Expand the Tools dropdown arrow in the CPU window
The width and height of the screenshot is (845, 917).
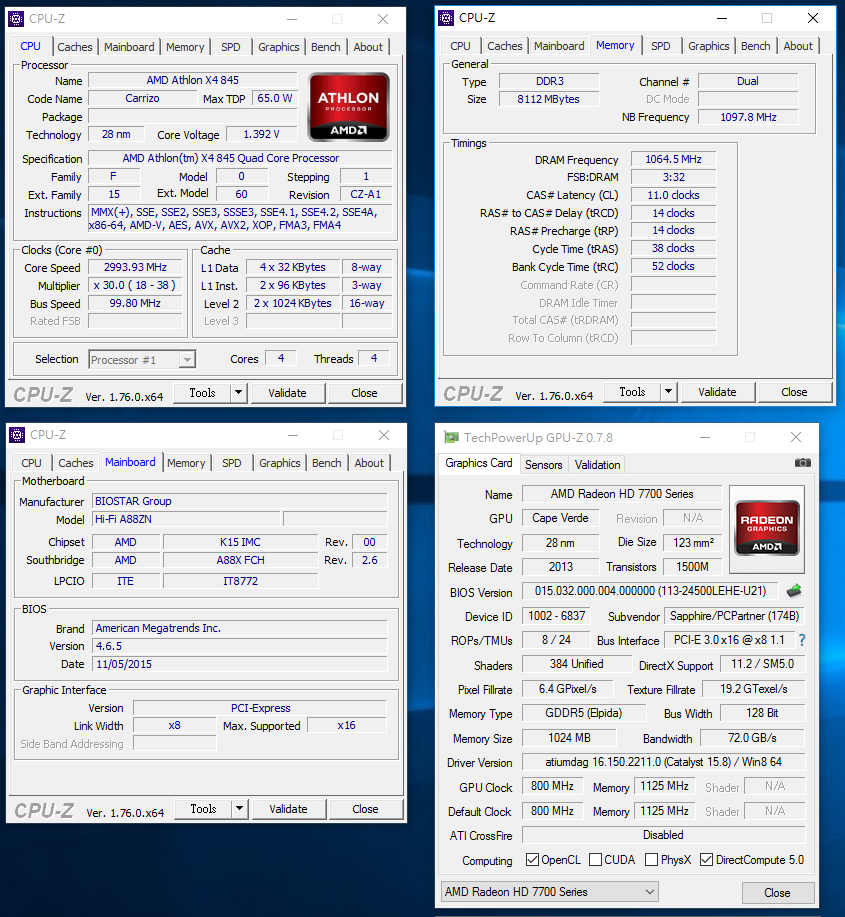(239, 392)
